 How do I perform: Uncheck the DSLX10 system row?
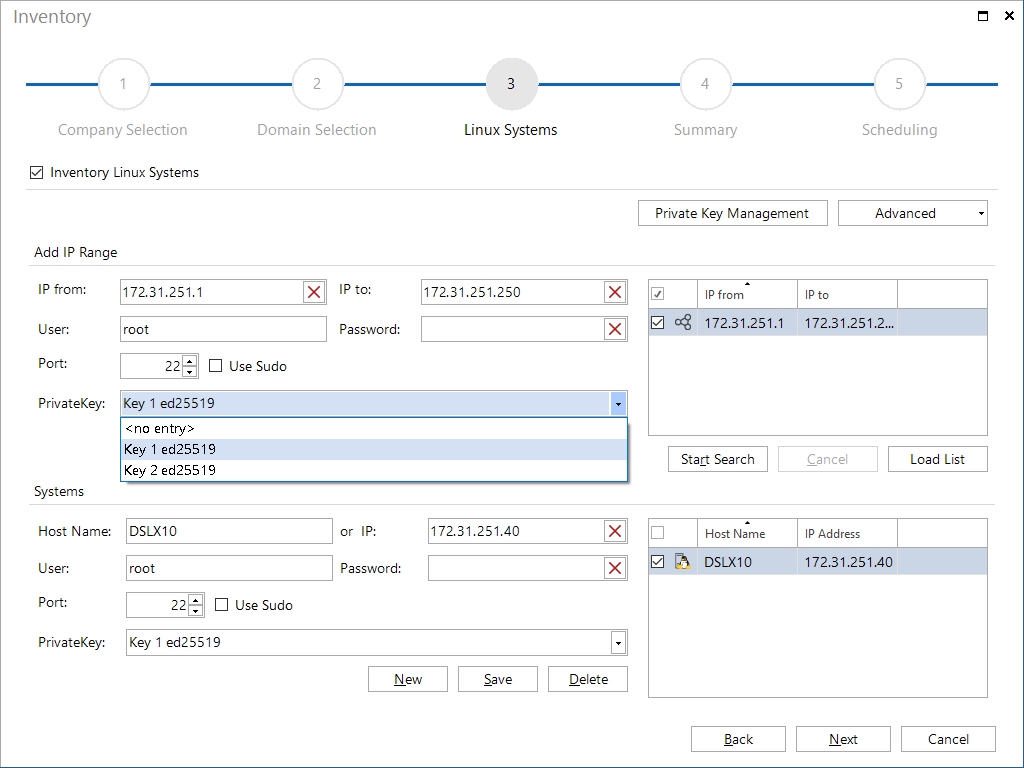(657, 561)
